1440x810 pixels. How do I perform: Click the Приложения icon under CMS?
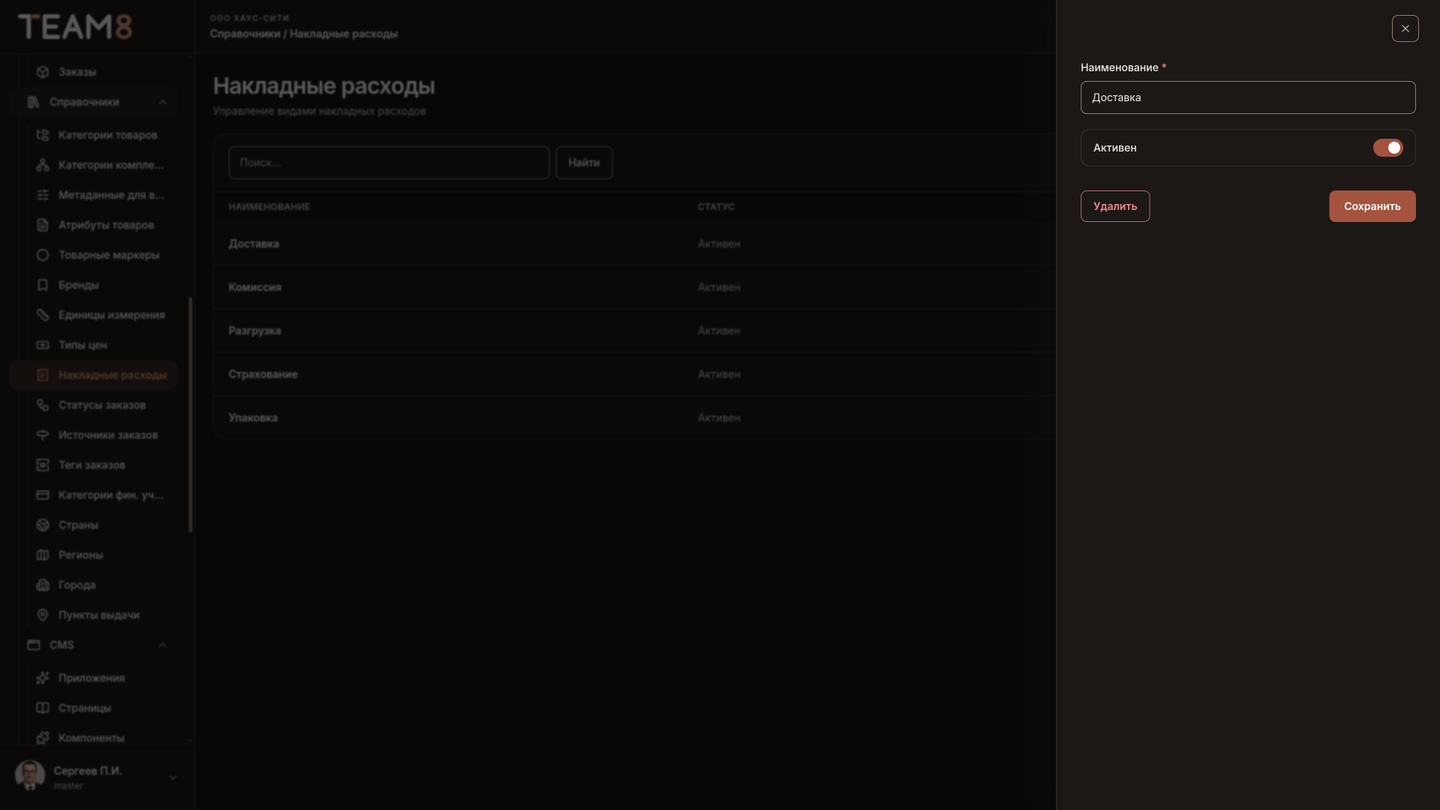coord(42,678)
